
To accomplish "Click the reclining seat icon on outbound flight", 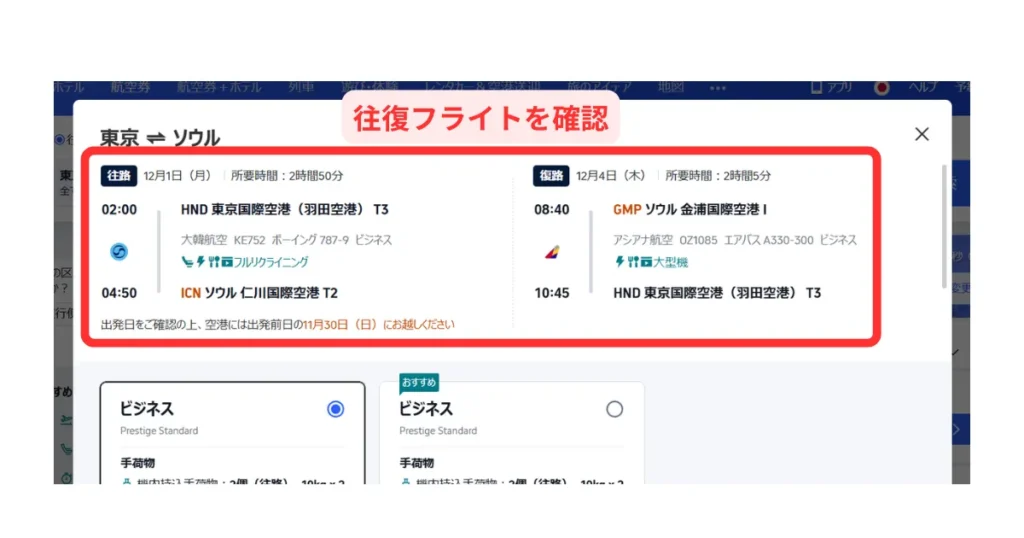I will pos(186,262).
